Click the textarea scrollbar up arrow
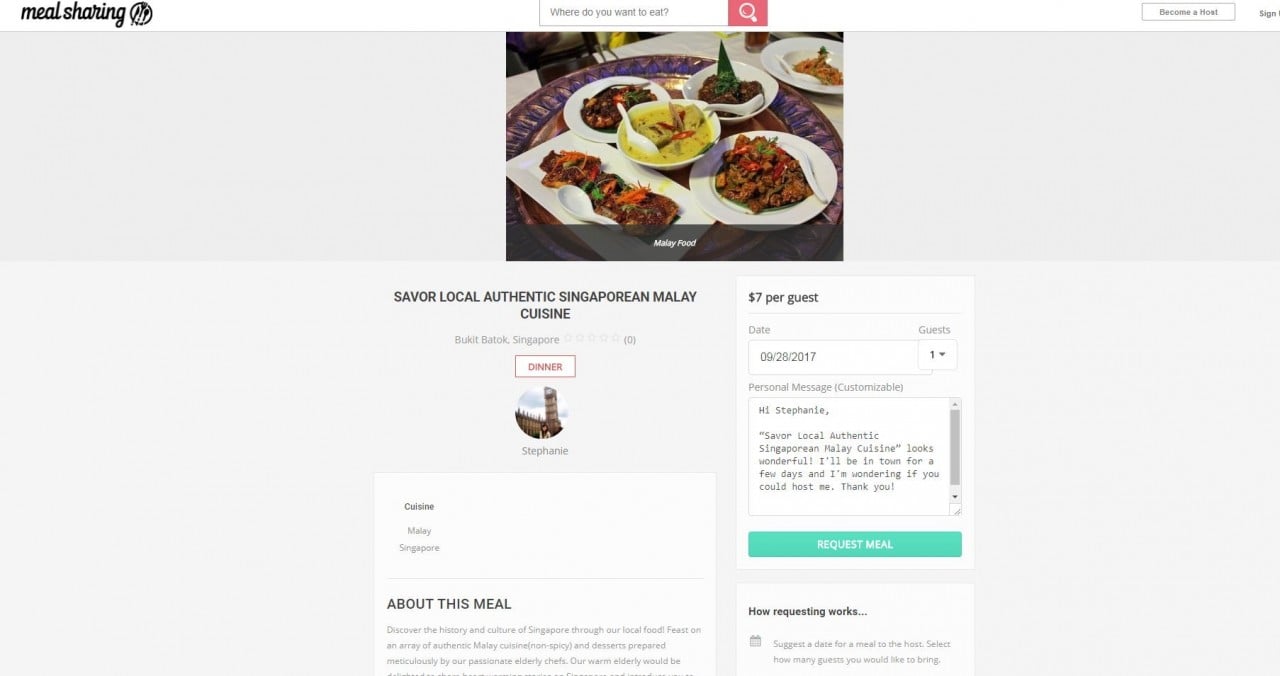This screenshot has height=676, width=1280. (955, 404)
